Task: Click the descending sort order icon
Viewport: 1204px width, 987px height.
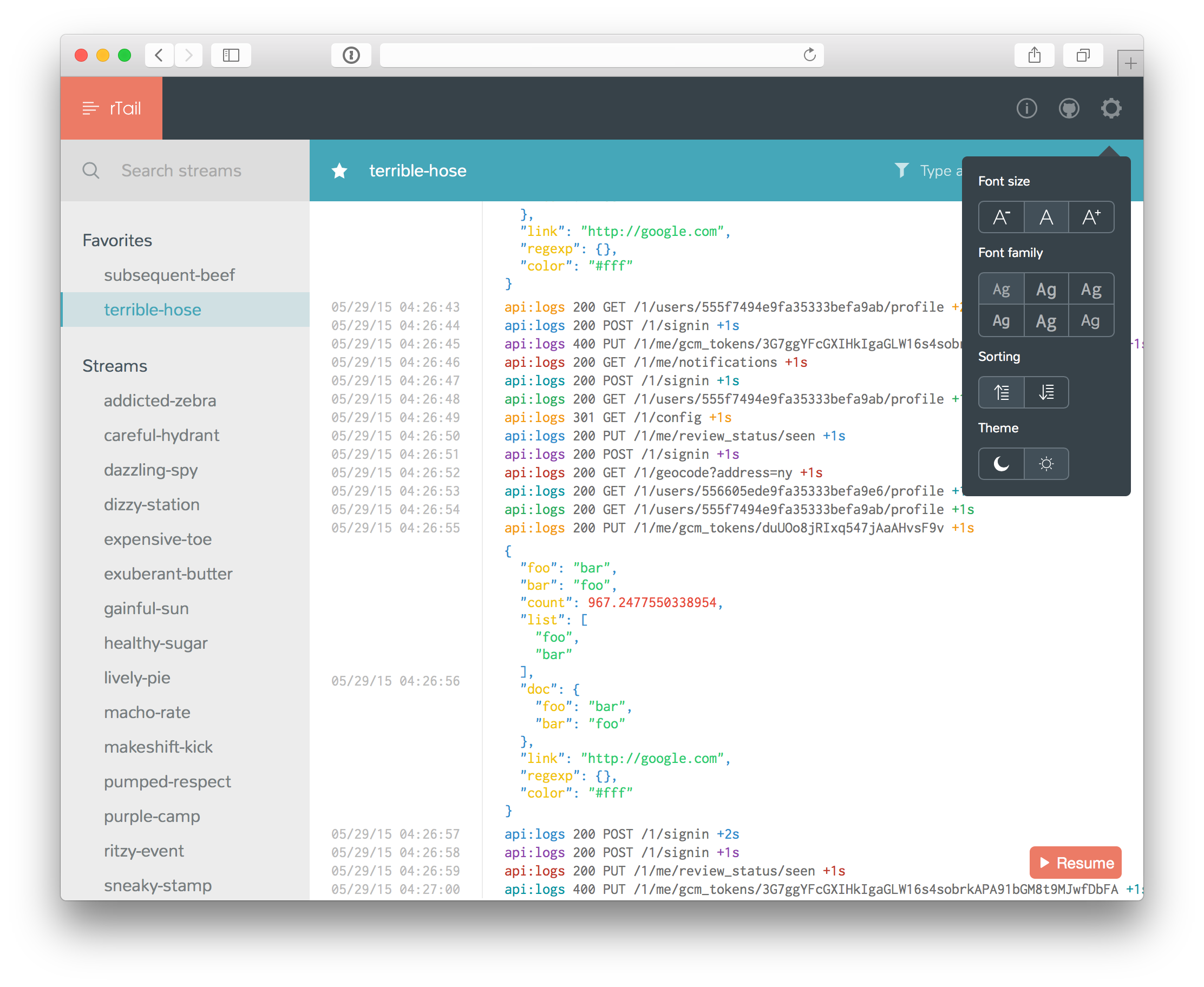Action: (x=1046, y=392)
